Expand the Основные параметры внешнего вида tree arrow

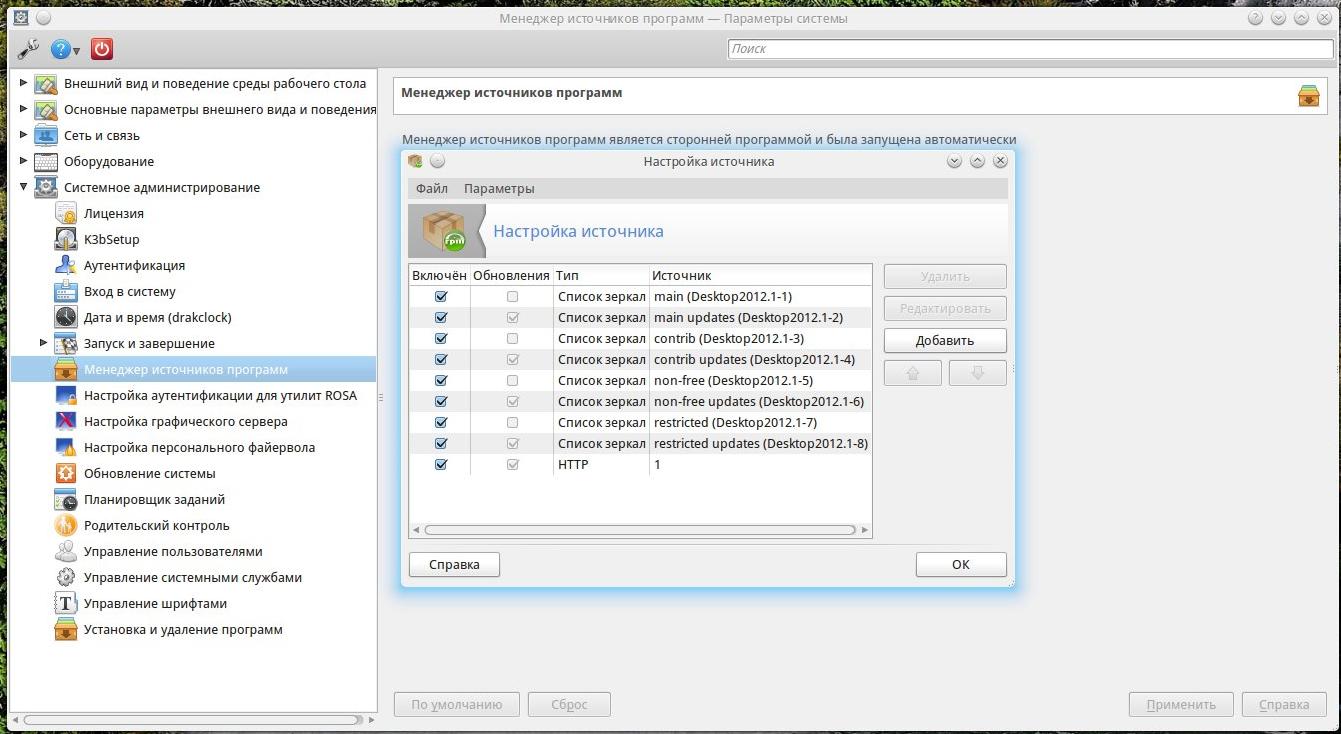pos(24,109)
